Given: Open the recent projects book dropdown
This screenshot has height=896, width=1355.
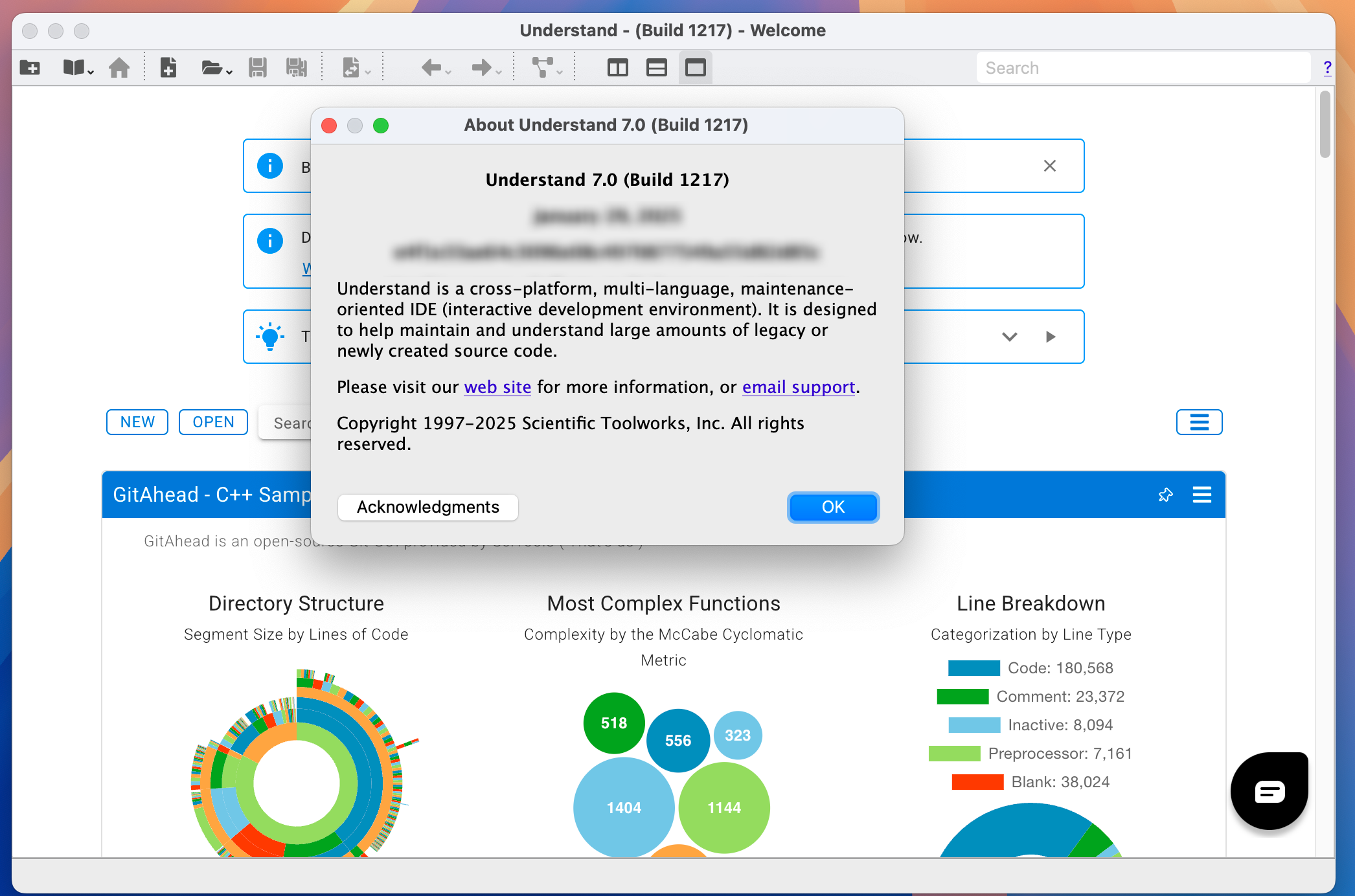Looking at the screenshot, I should point(78,67).
